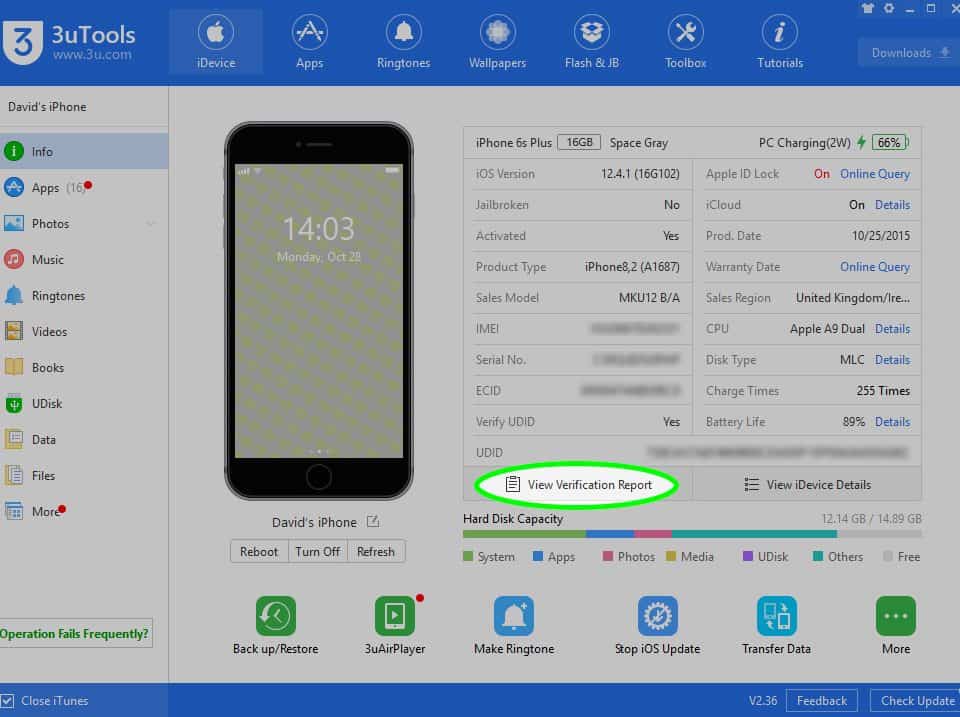Click the 16GB capacity badge
This screenshot has width=960, height=717.
[579, 143]
